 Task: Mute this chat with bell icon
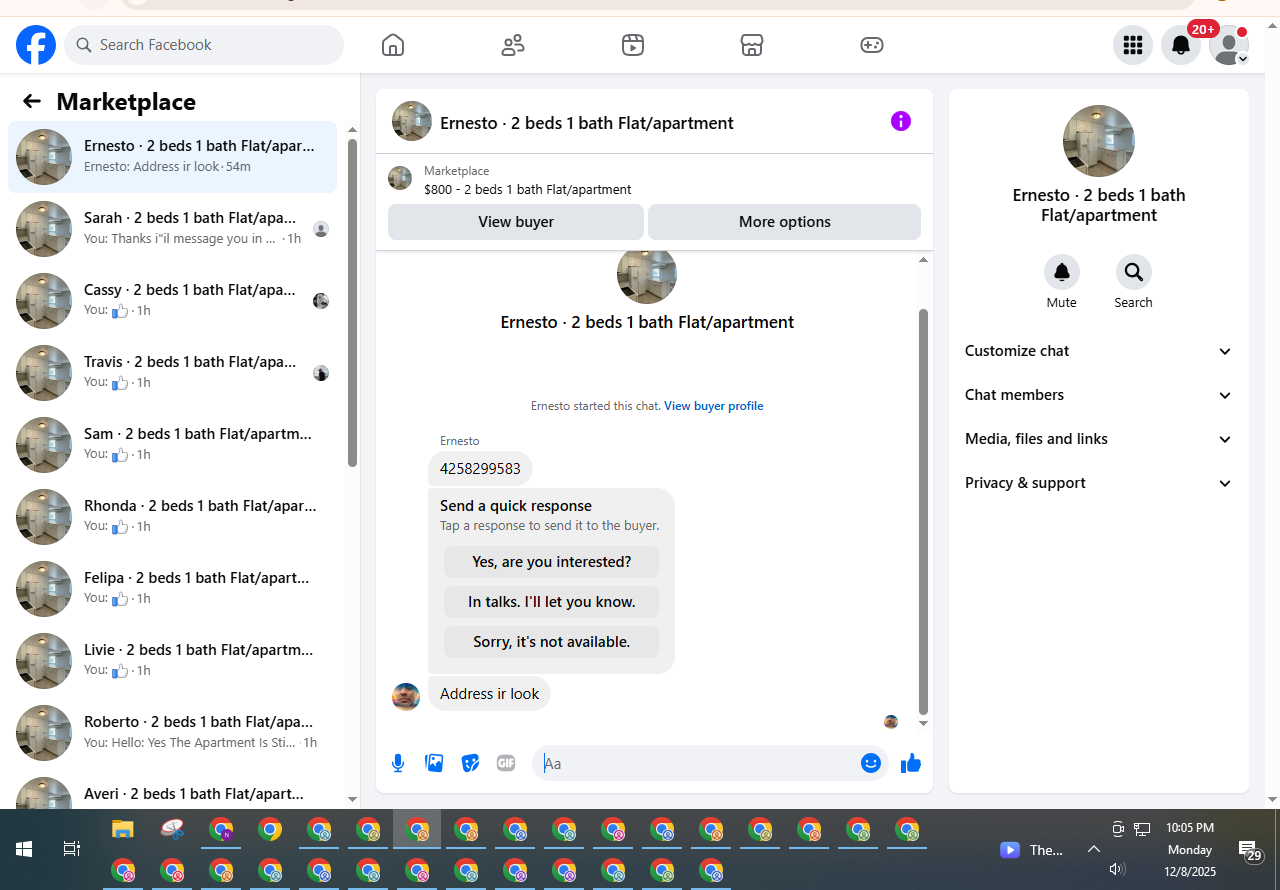pyautogui.click(x=1062, y=272)
